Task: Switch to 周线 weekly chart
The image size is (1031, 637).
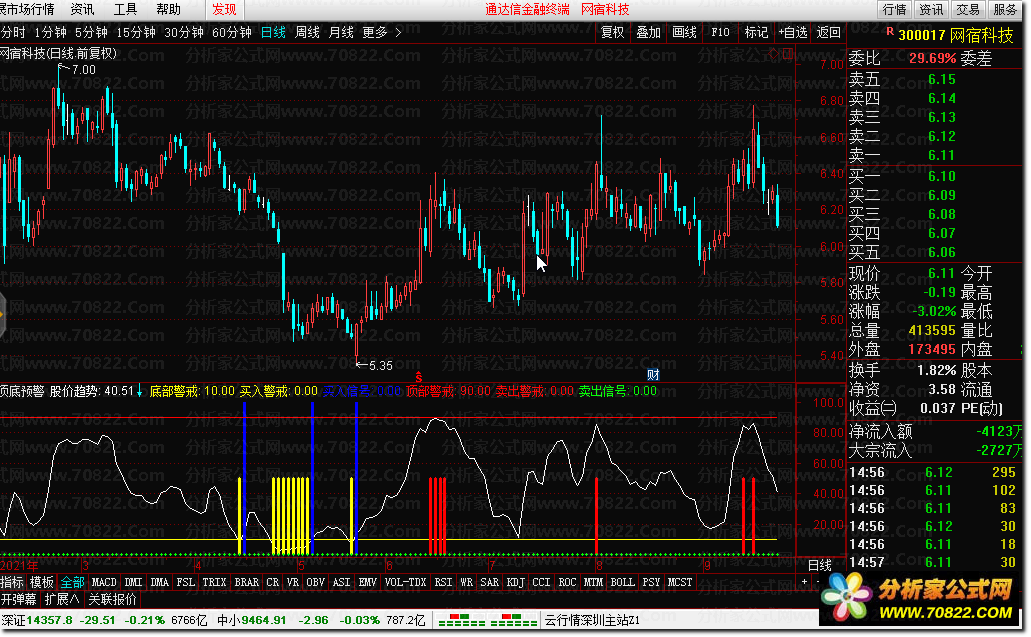Action: [x=307, y=32]
